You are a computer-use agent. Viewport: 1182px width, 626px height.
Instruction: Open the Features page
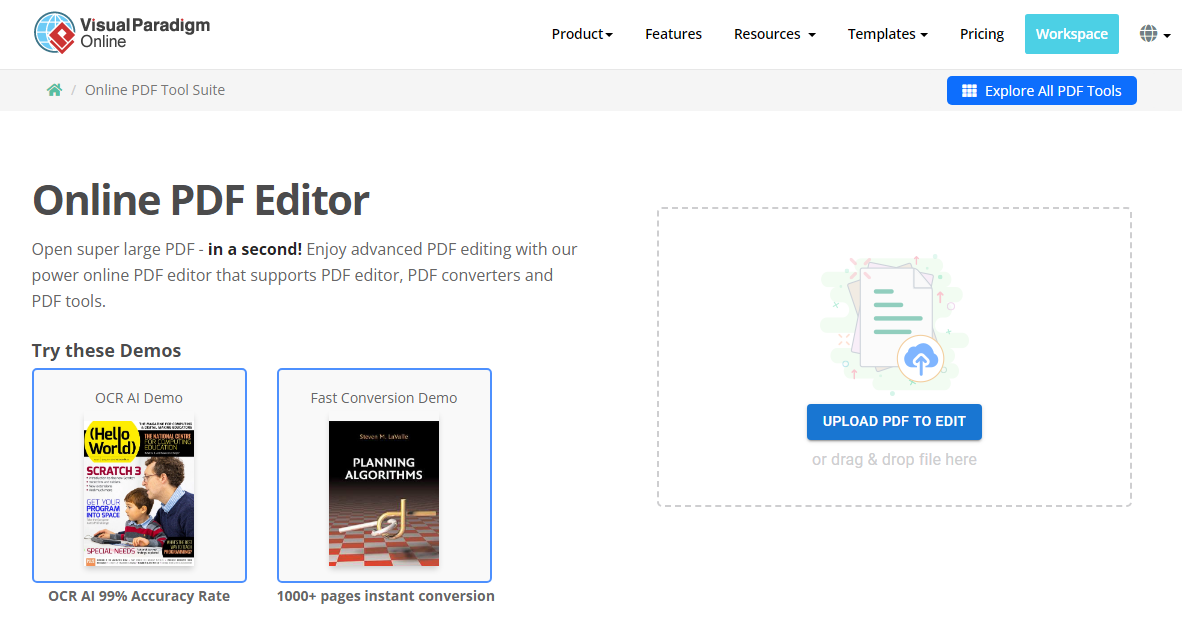coord(673,34)
